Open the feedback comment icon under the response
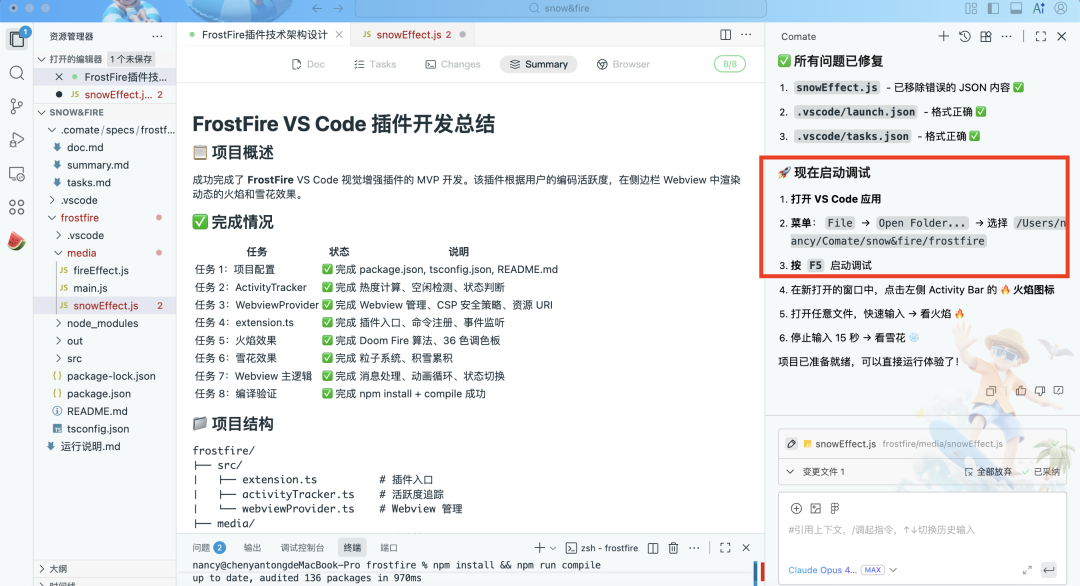The image size is (1080, 586). point(1059,390)
